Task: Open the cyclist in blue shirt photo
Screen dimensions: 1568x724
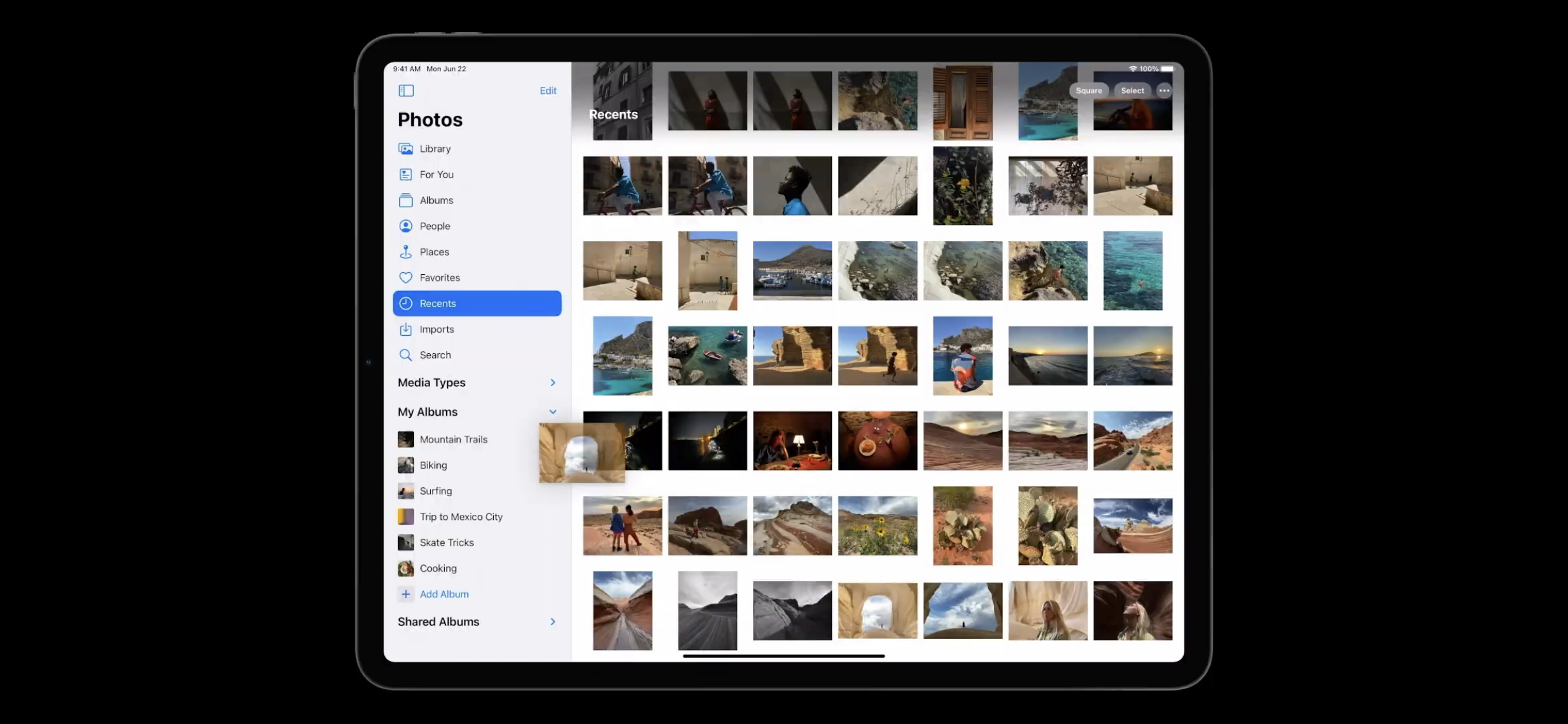Action: [x=622, y=185]
